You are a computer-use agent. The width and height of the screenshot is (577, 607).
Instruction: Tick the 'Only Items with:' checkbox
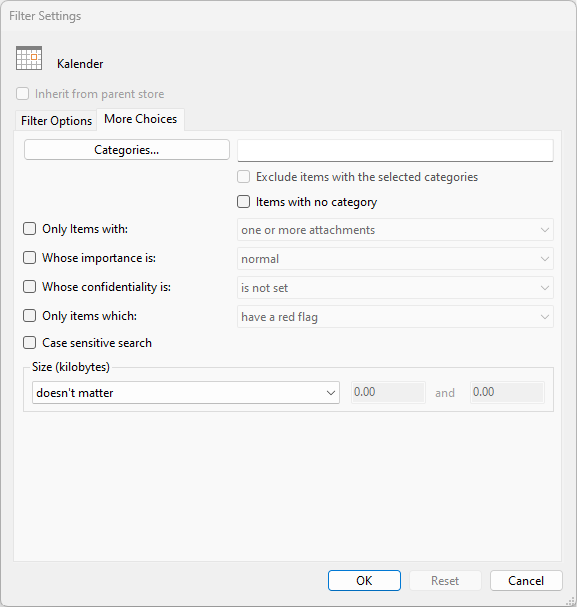click(x=29, y=229)
